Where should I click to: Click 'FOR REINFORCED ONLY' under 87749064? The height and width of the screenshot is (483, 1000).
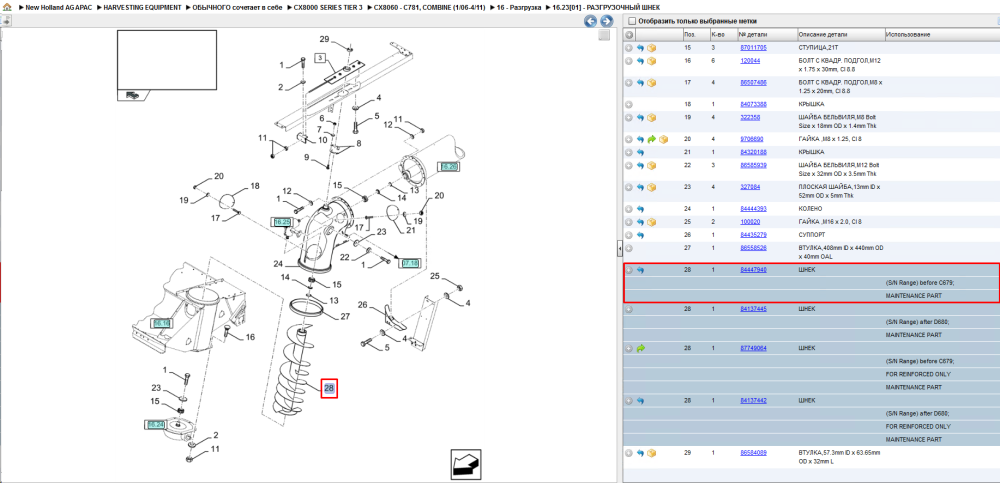tap(918, 374)
